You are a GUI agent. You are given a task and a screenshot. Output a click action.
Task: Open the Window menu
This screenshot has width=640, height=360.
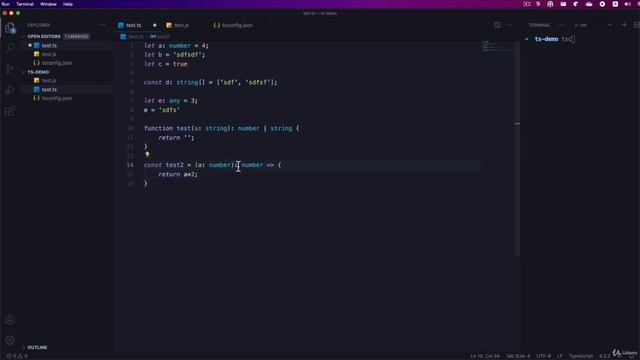(48, 4)
